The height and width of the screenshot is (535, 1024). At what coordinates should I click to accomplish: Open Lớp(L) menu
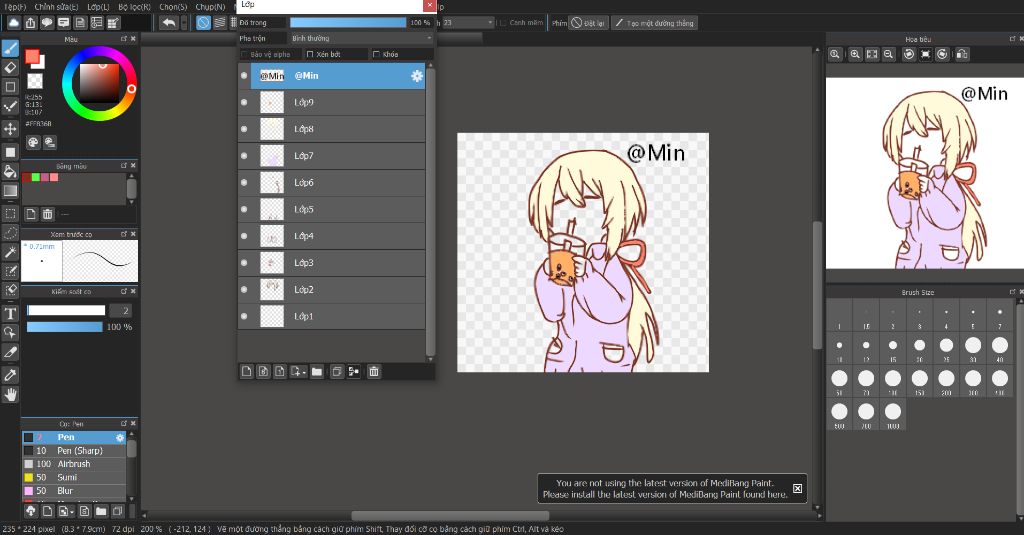tap(98, 7)
